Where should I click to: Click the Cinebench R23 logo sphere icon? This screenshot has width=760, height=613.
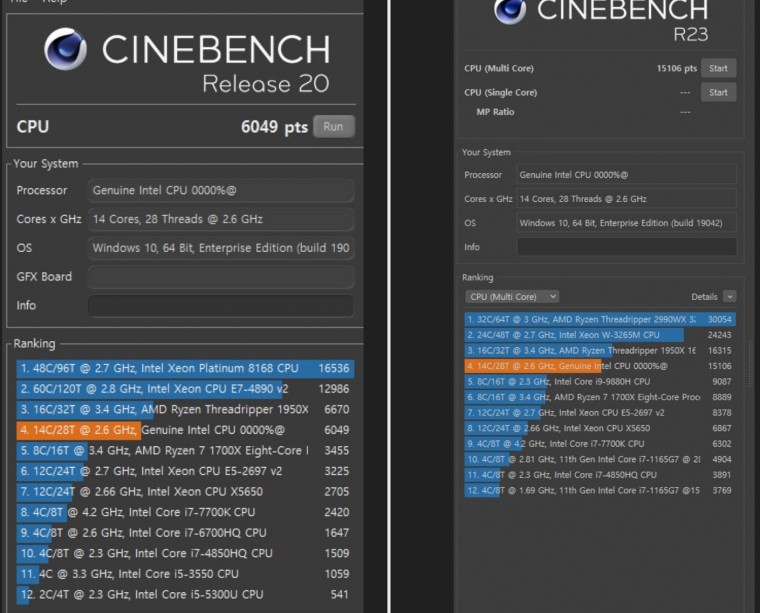(x=510, y=10)
